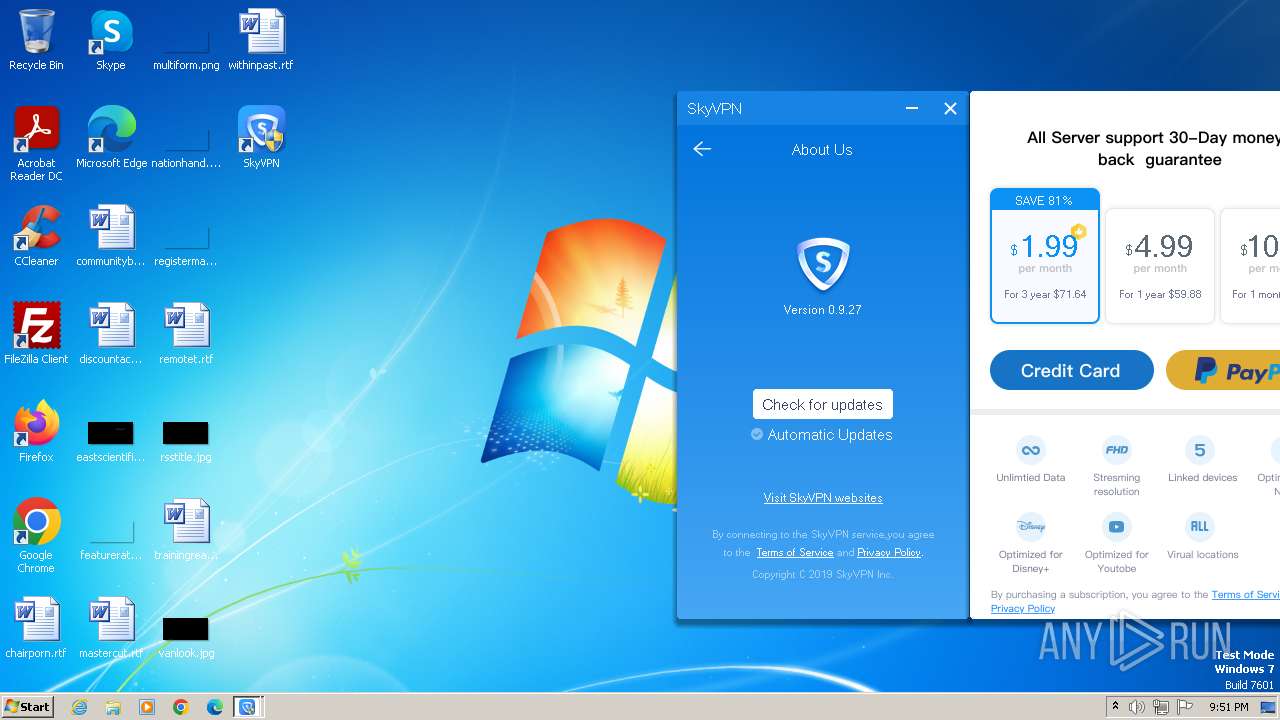Click the FHD Streaming resolution icon
This screenshot has height=720, width=1280.
pyautogui.click(x=1116, y=450)
